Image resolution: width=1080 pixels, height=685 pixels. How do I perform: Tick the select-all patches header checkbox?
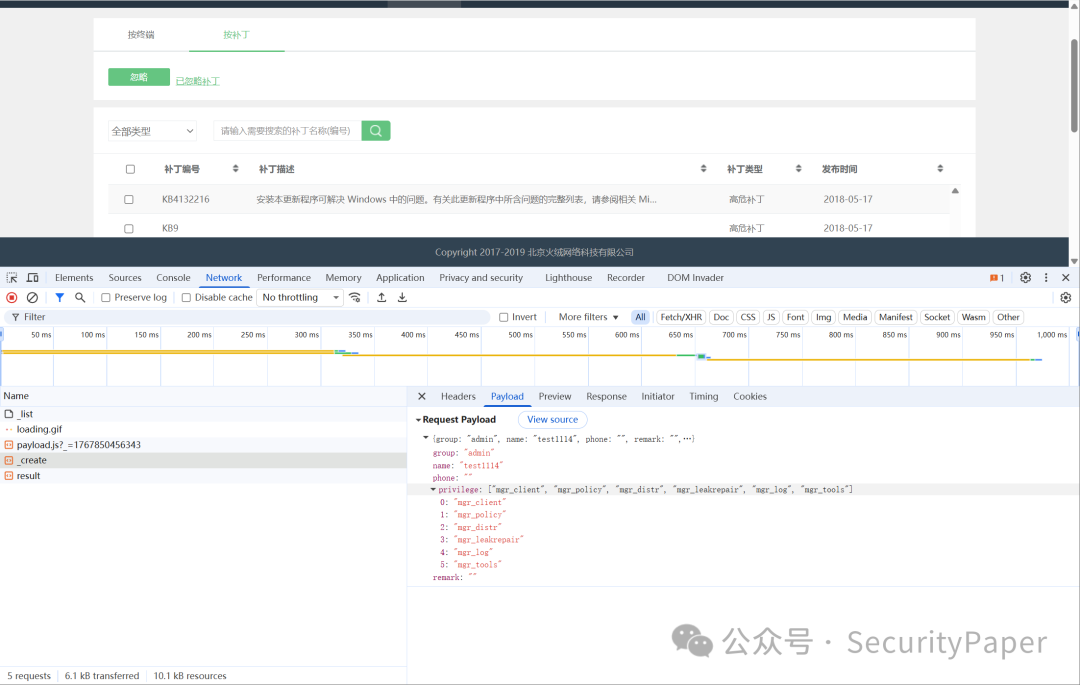coord(130,169)
